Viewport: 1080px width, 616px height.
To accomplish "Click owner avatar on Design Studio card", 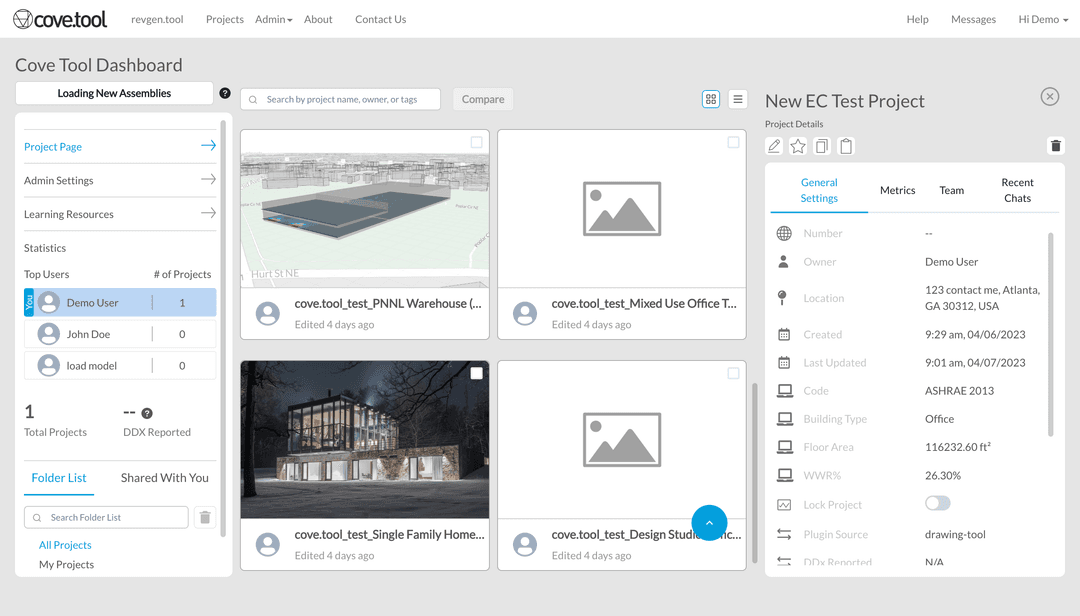I will tap(525, 544).
